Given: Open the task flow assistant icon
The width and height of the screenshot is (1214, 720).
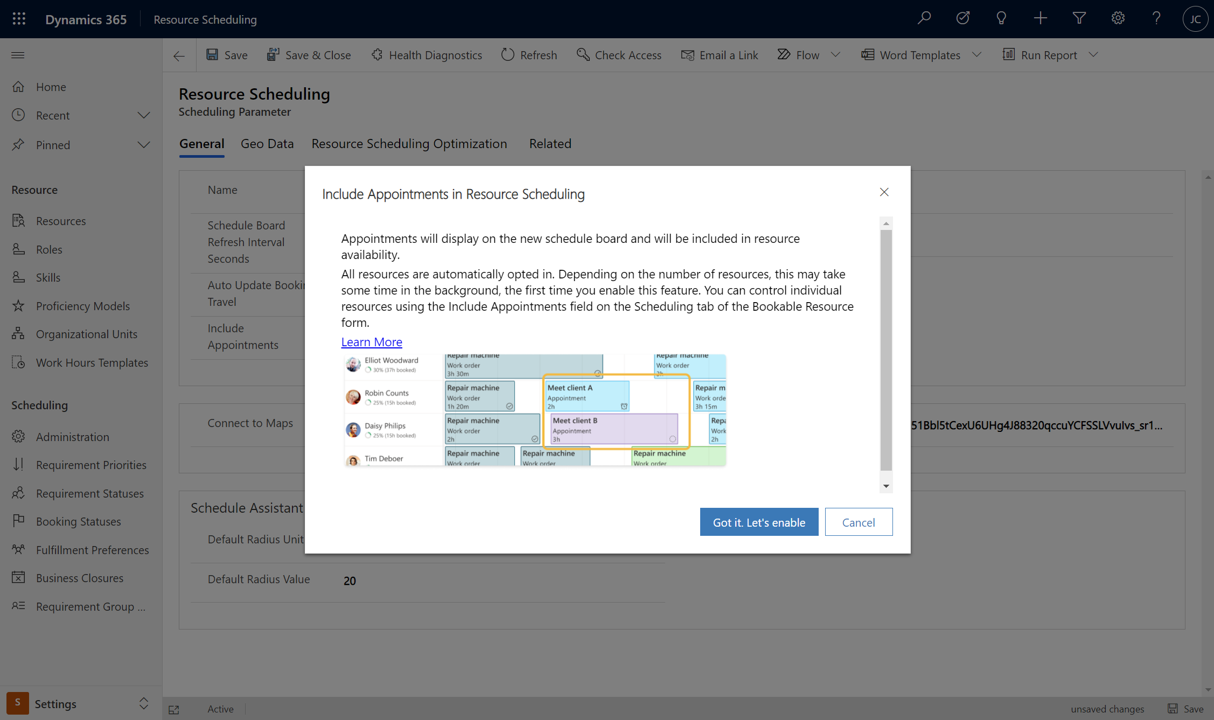Looking at the screenshot, I should coord(963,18).
